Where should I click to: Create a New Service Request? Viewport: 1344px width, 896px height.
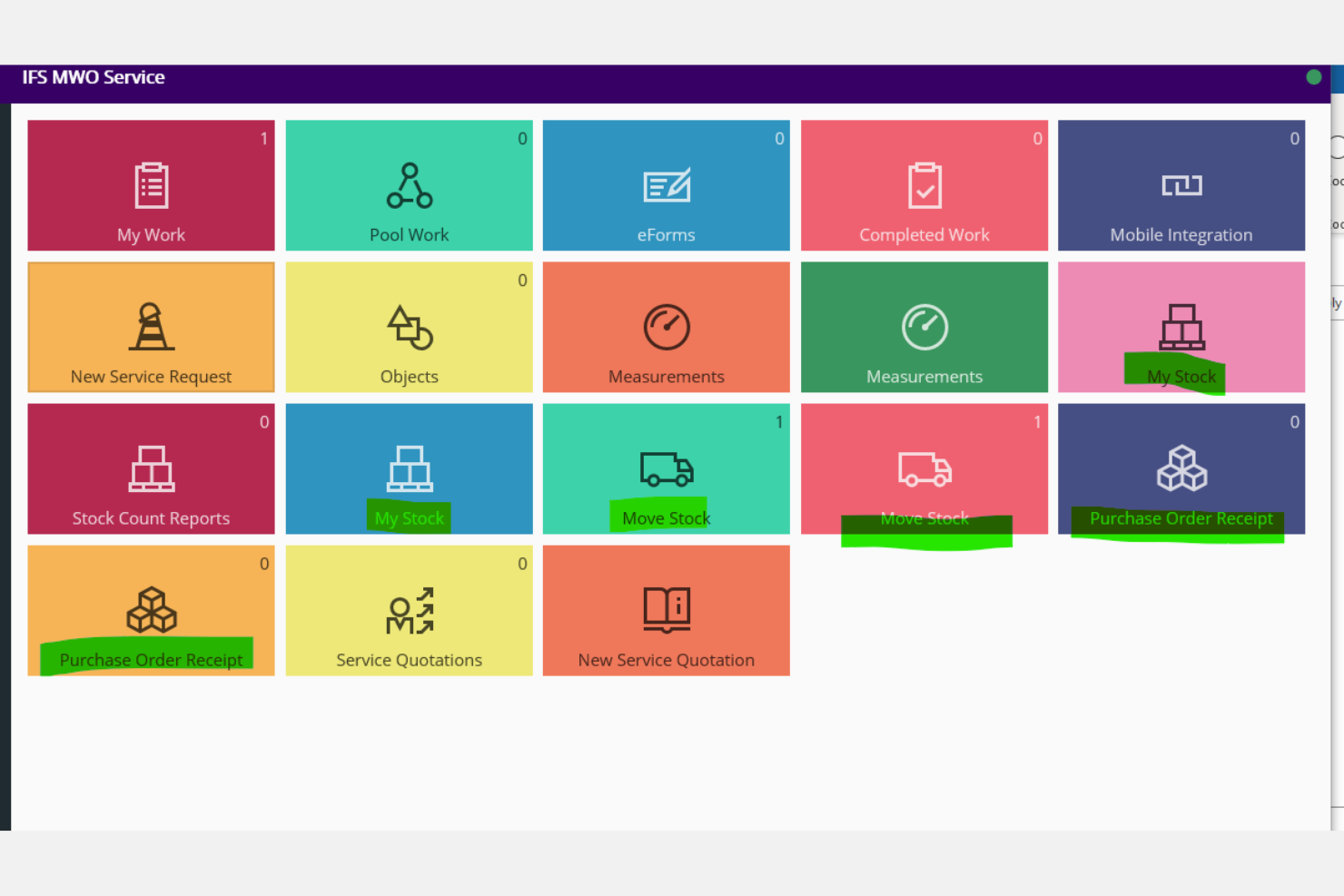[151, 328]
